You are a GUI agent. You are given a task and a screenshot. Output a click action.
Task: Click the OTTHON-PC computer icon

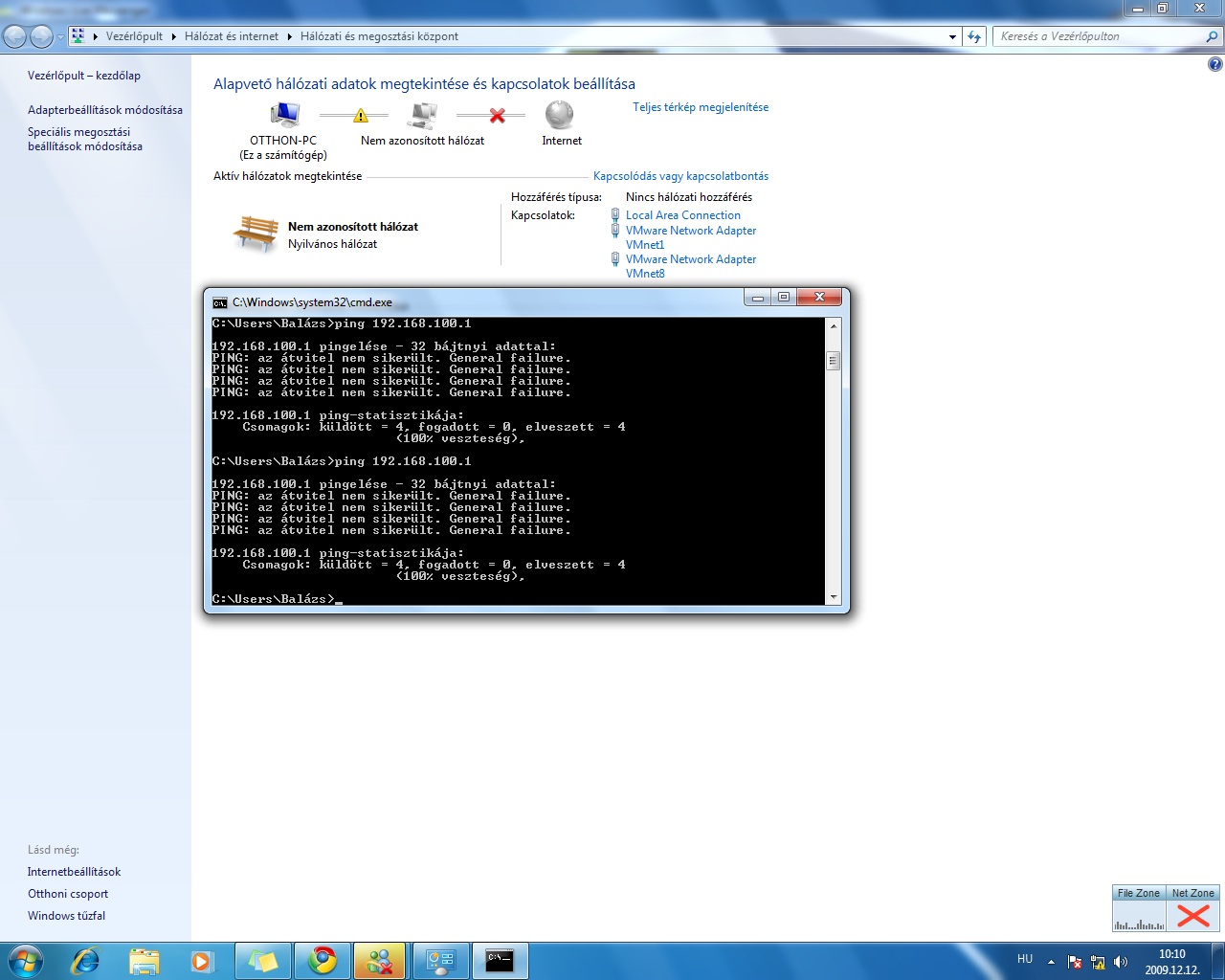pos(284,115)
